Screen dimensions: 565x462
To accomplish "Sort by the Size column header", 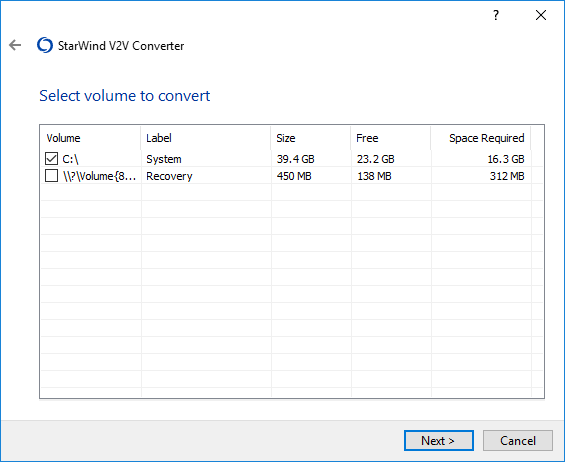I will 311,138.
